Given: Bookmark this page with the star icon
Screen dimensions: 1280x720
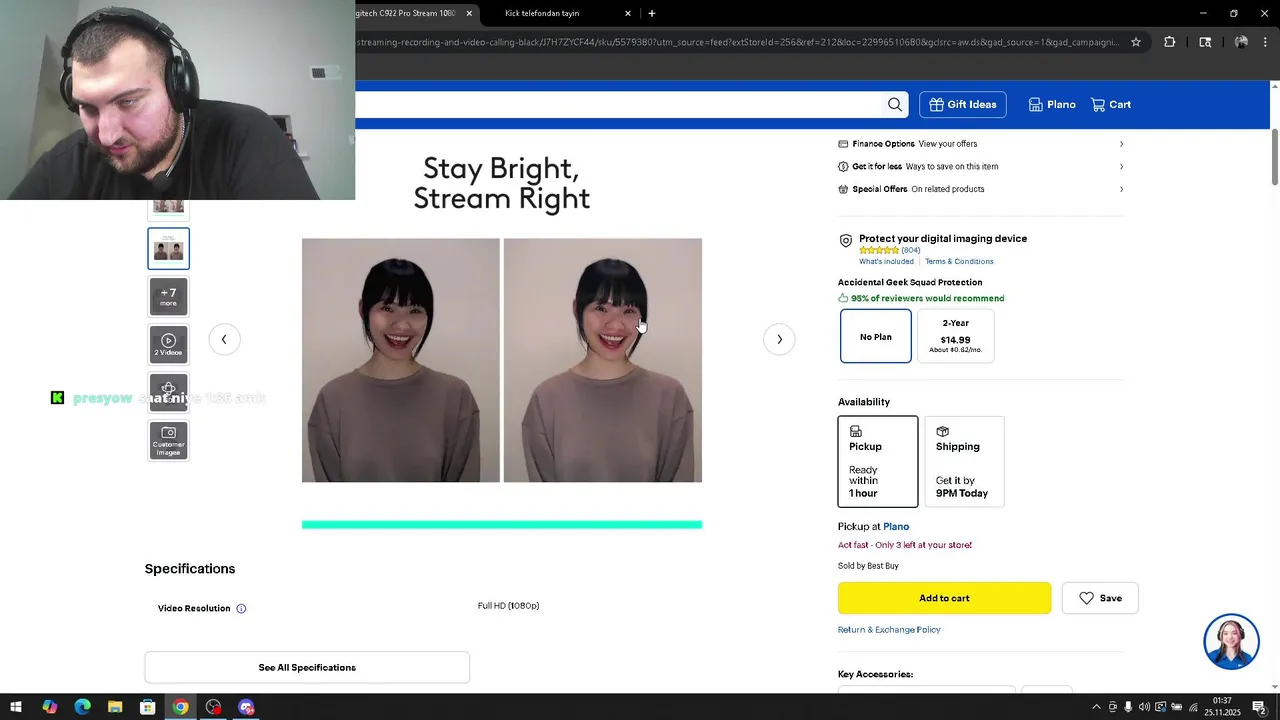Looking at the screenshot, I should point(1136,42).
